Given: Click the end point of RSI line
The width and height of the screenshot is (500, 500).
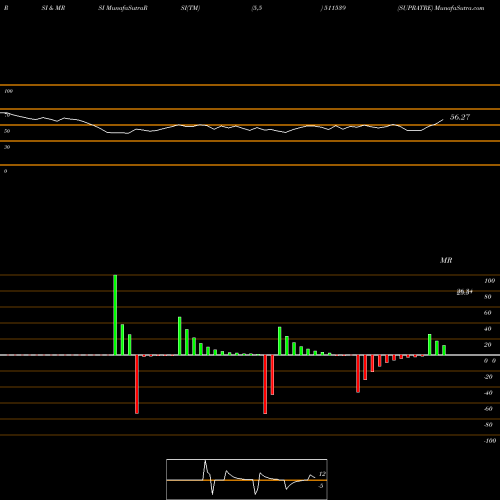Looking at the screenshot, I should (x=443, y=119).
